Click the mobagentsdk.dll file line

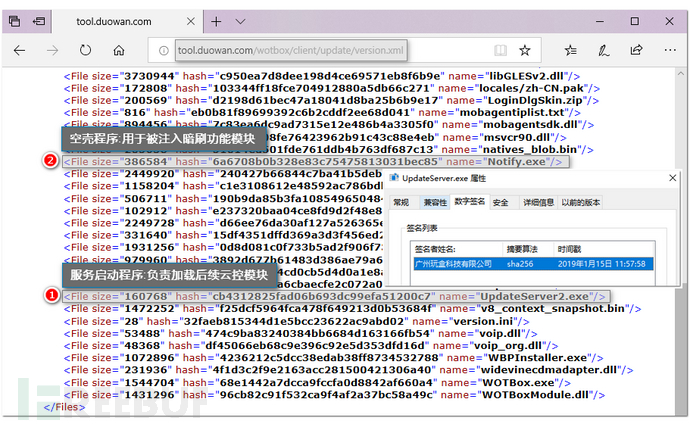coord(329,125)
